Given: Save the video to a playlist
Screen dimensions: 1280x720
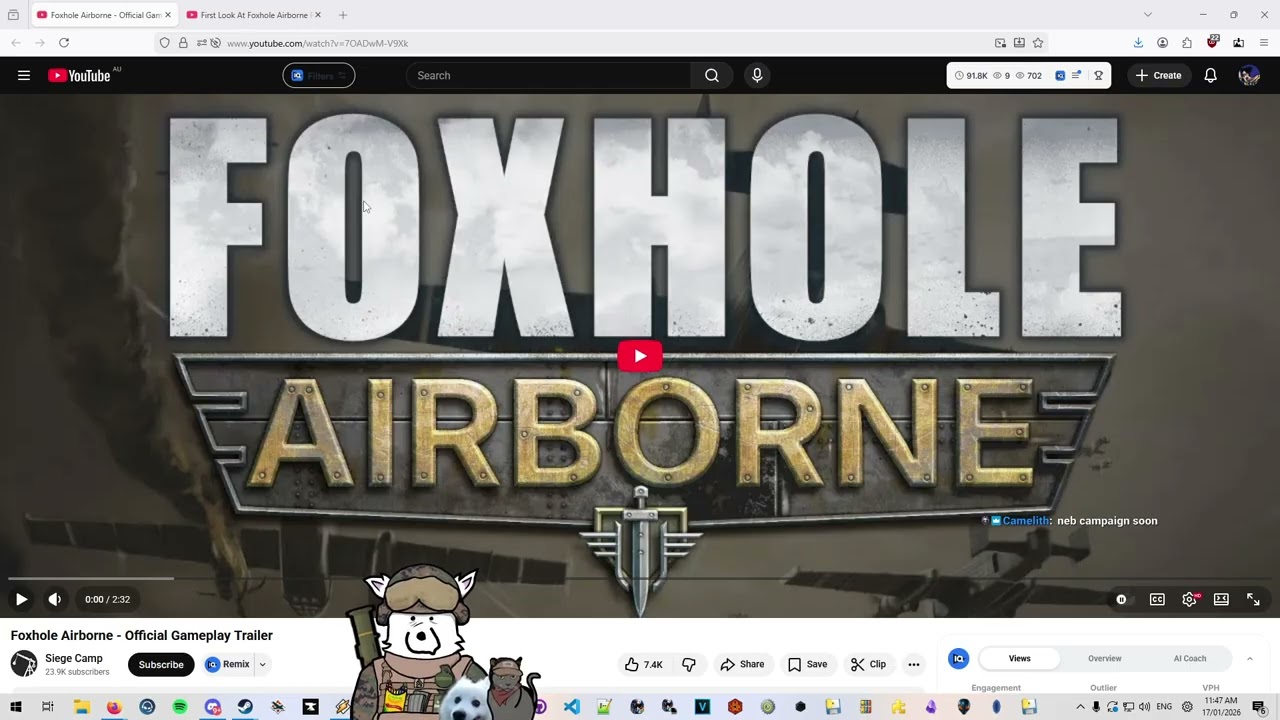Looking at the screenshot, I should point(807,664).
